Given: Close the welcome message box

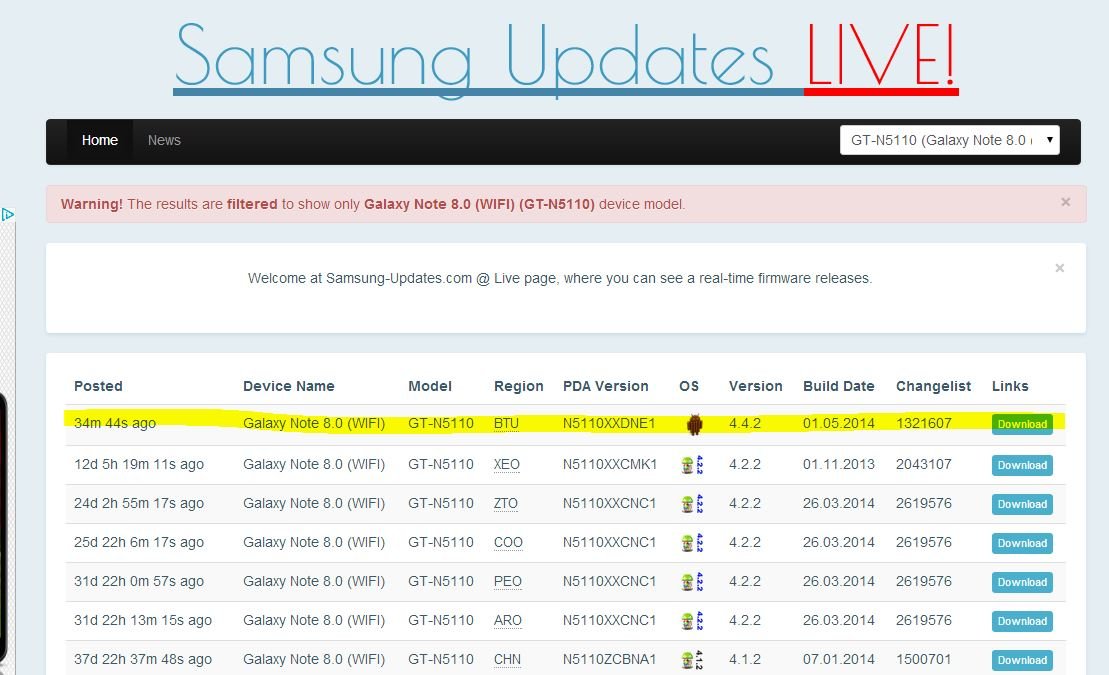Looking at the screenshot, I should [1059, 268].
